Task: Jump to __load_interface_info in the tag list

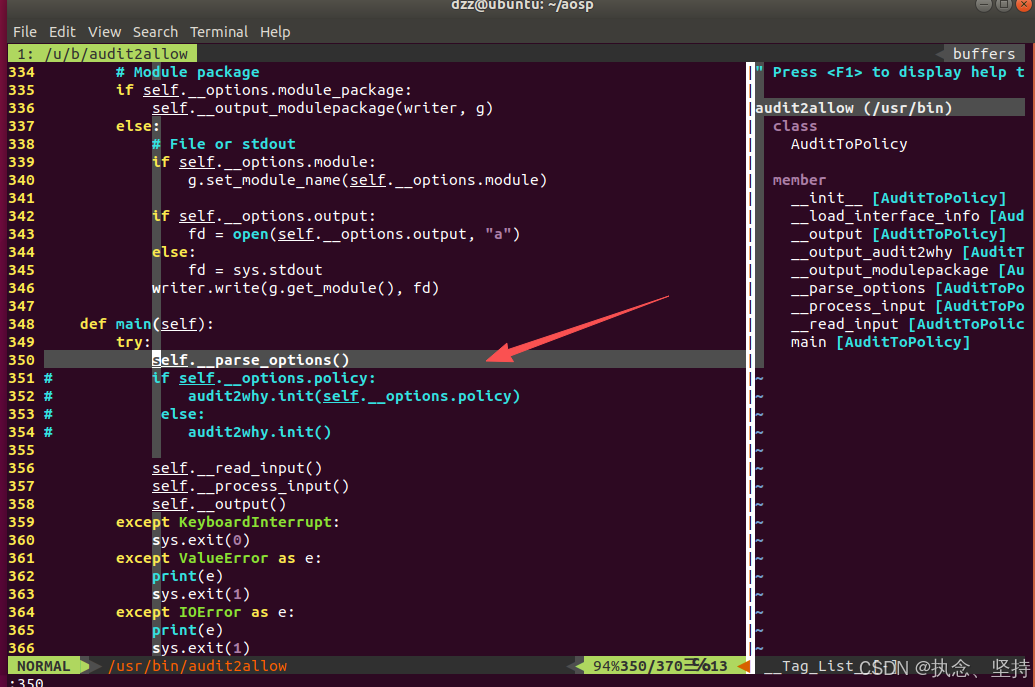Action: 908,216
